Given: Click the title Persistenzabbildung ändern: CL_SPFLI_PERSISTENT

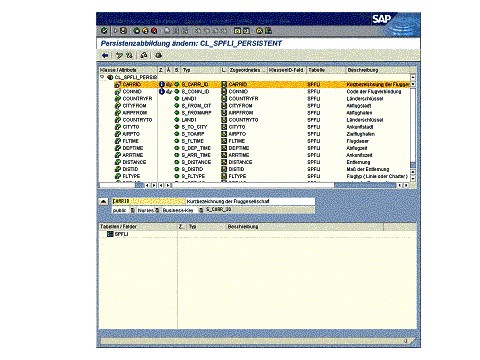Looking at the screenshot, I should click(x=191, y=43).
